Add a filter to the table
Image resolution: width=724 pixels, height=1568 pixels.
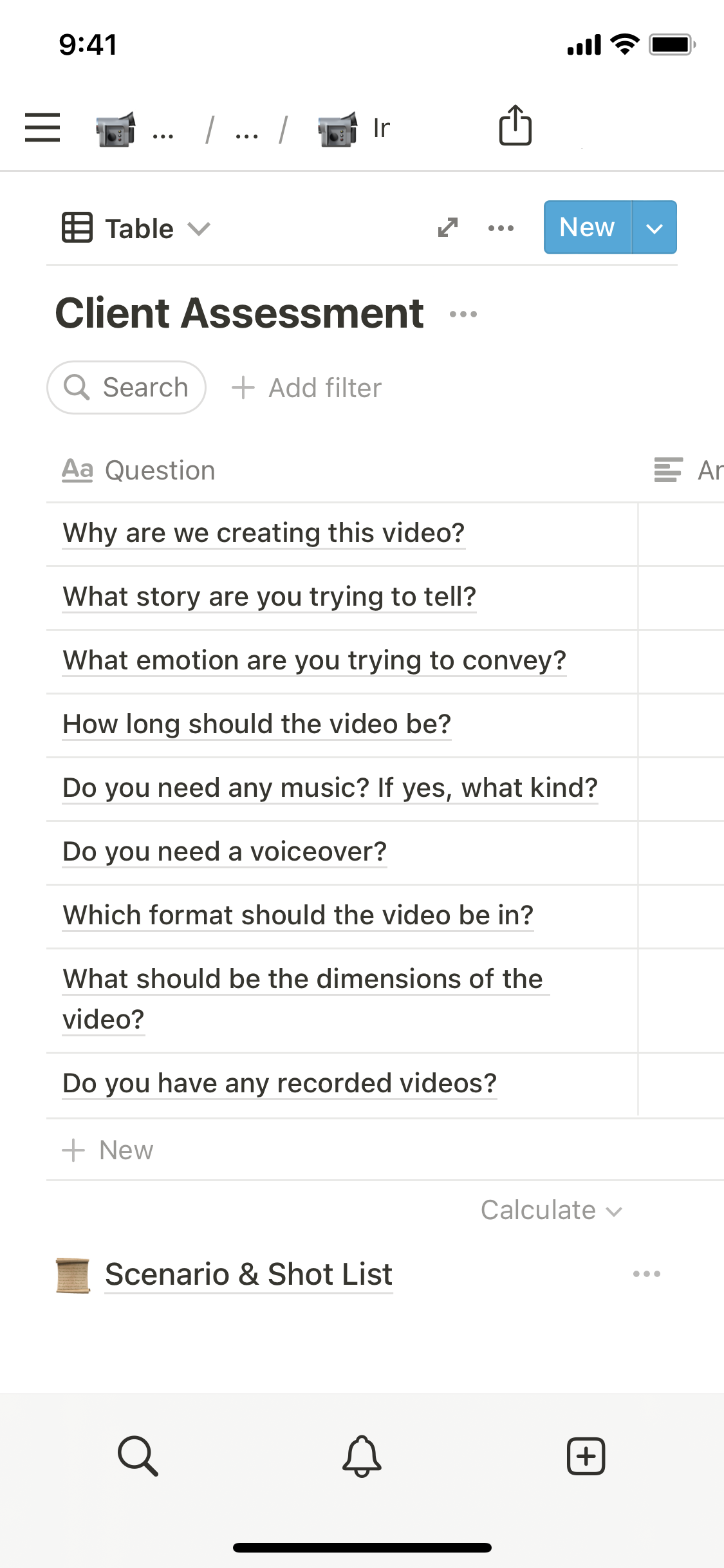[x=307, y=388]
